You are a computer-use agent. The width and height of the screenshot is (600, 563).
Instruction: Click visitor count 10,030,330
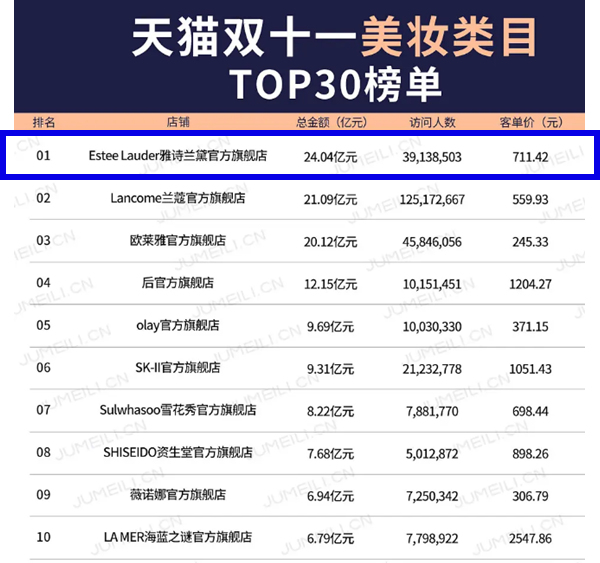(x=432, y=327)
